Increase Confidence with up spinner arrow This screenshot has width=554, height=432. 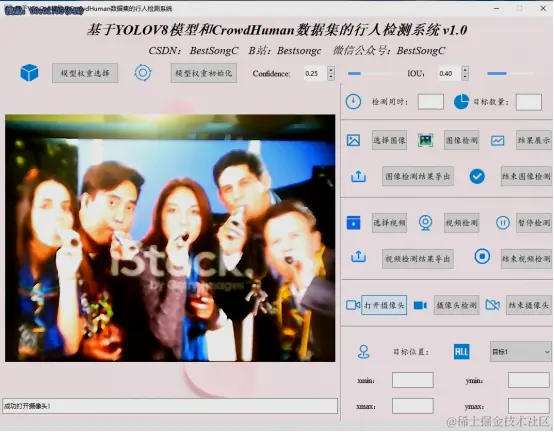click(331, 70)
